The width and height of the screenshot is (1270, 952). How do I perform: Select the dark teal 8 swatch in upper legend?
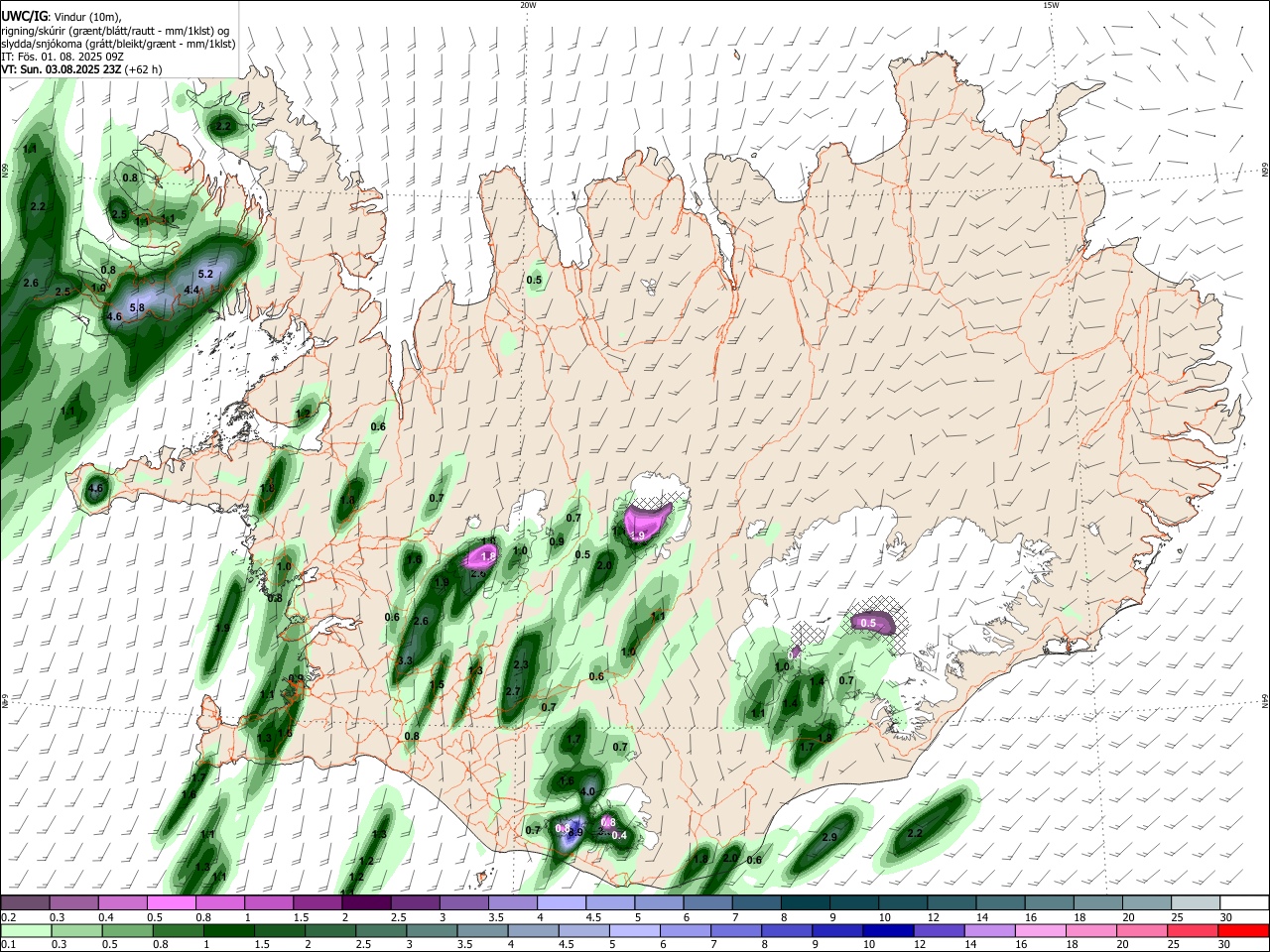[x=806, y=903]
